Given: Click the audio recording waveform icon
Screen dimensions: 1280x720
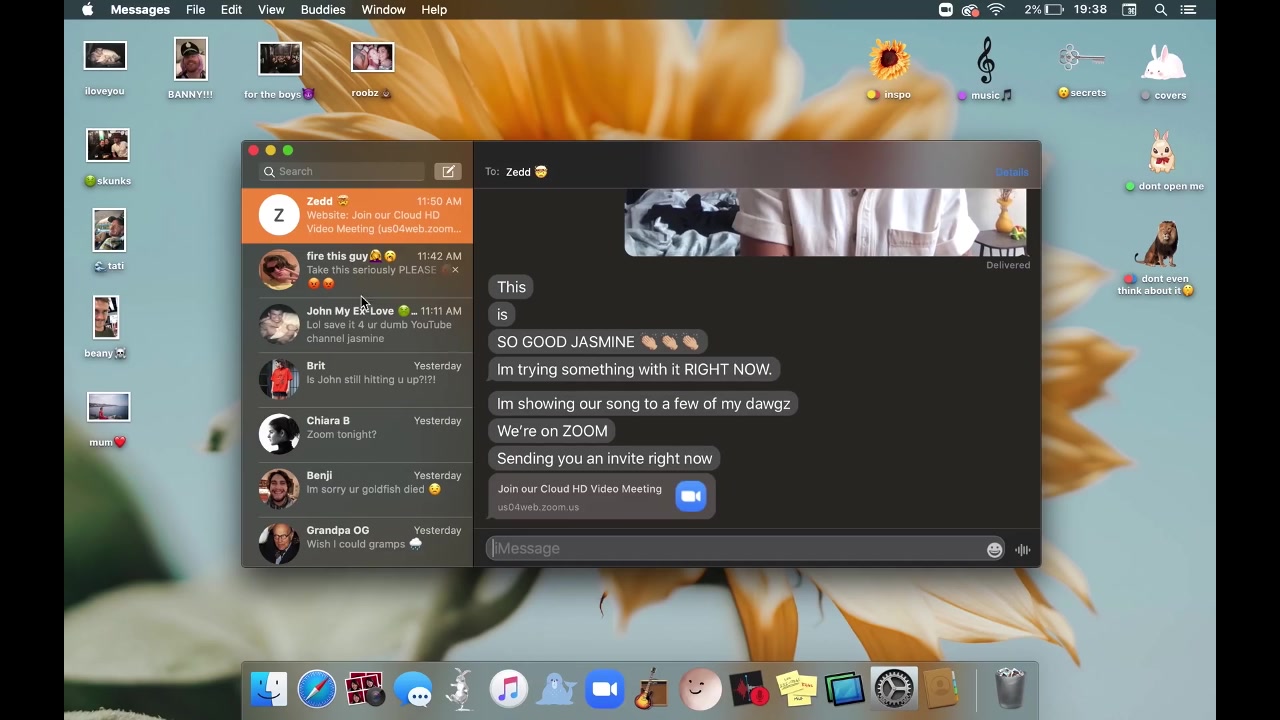Looking at the screenshot, I should (x=1022, y=550).
